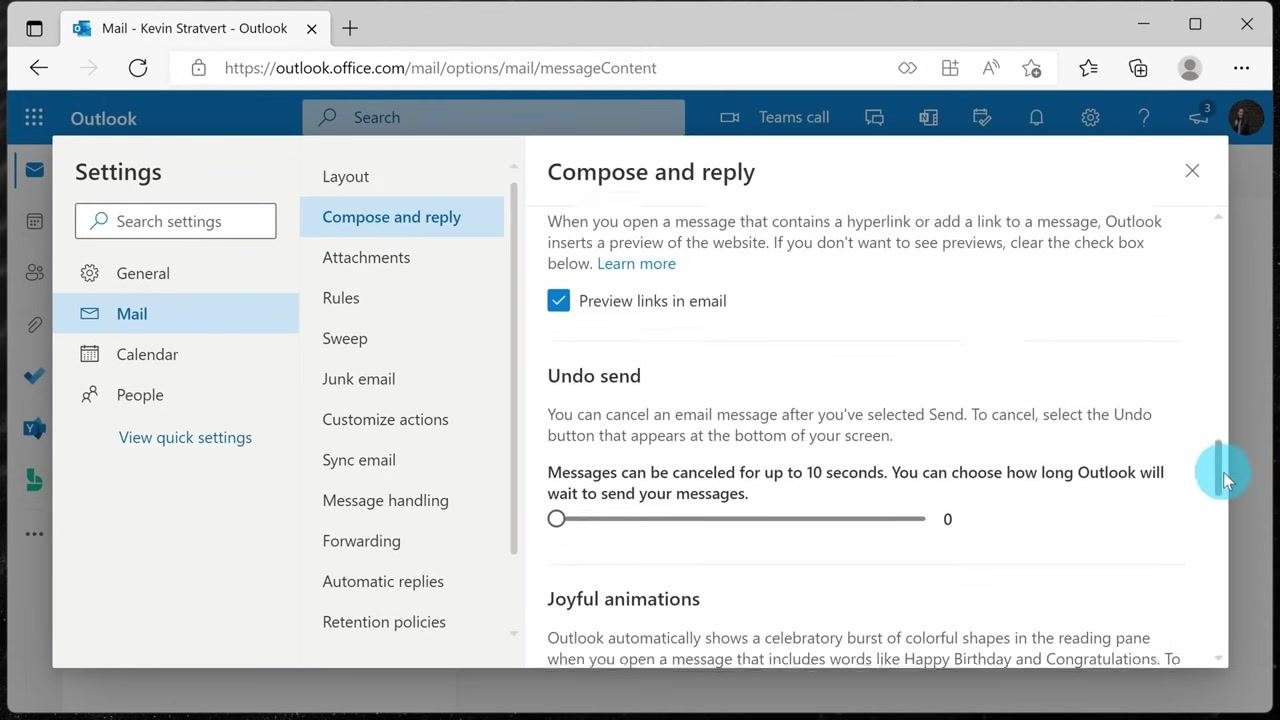Click the Undo send slider handle
Viewport: 1280px width, 720px height.
point(557,518)
